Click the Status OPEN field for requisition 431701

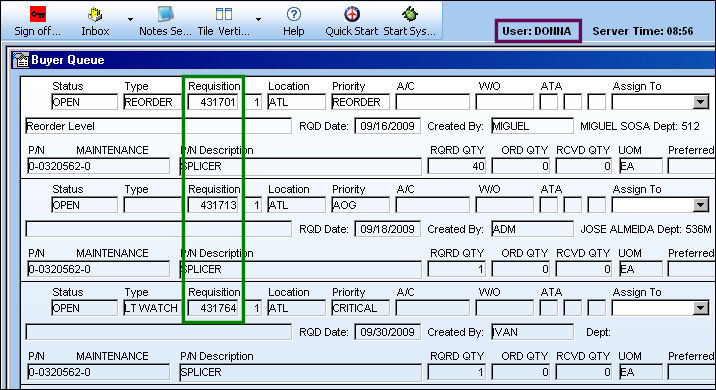point(84,102)
